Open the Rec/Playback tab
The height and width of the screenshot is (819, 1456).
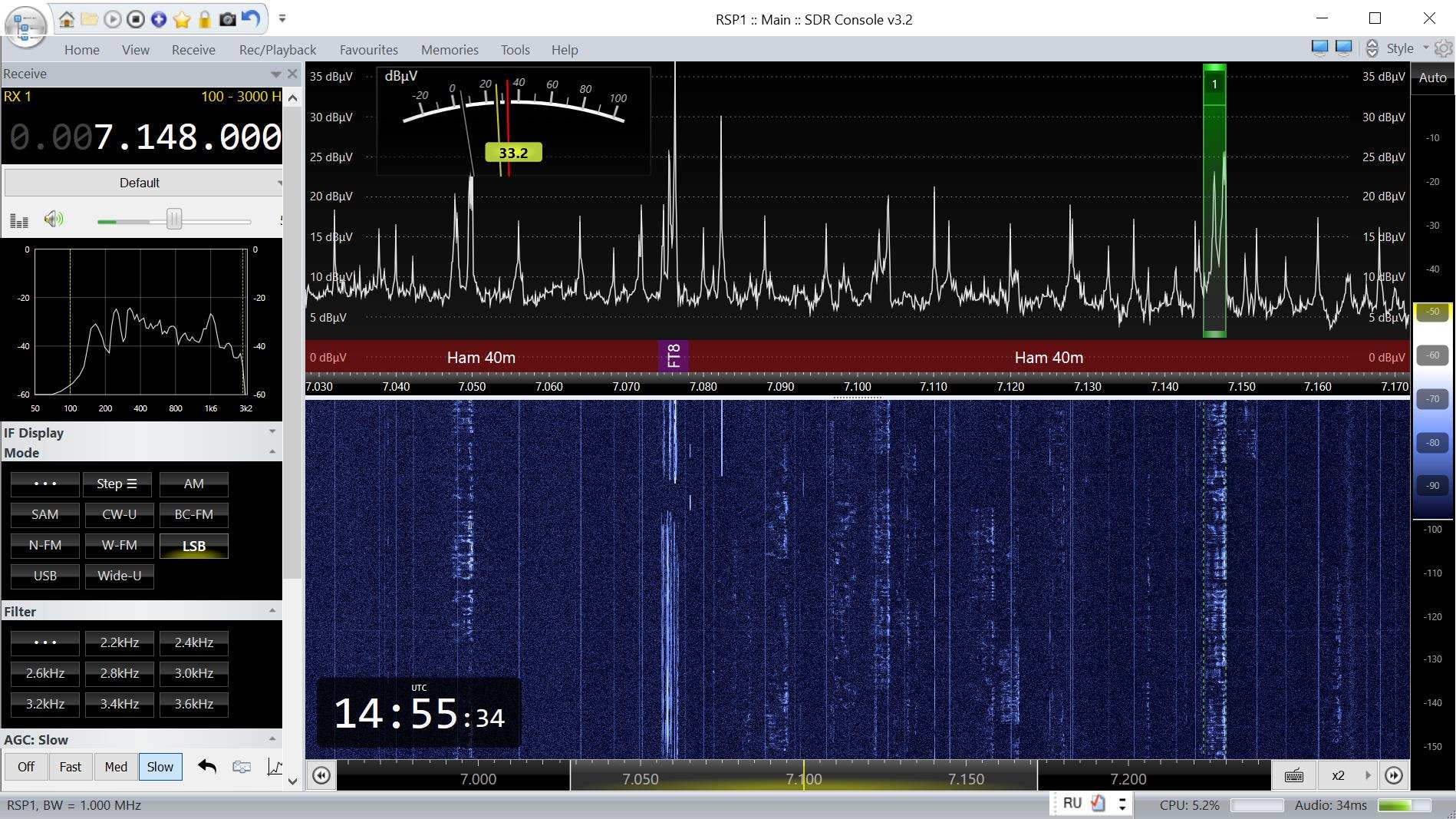[278, 50]
